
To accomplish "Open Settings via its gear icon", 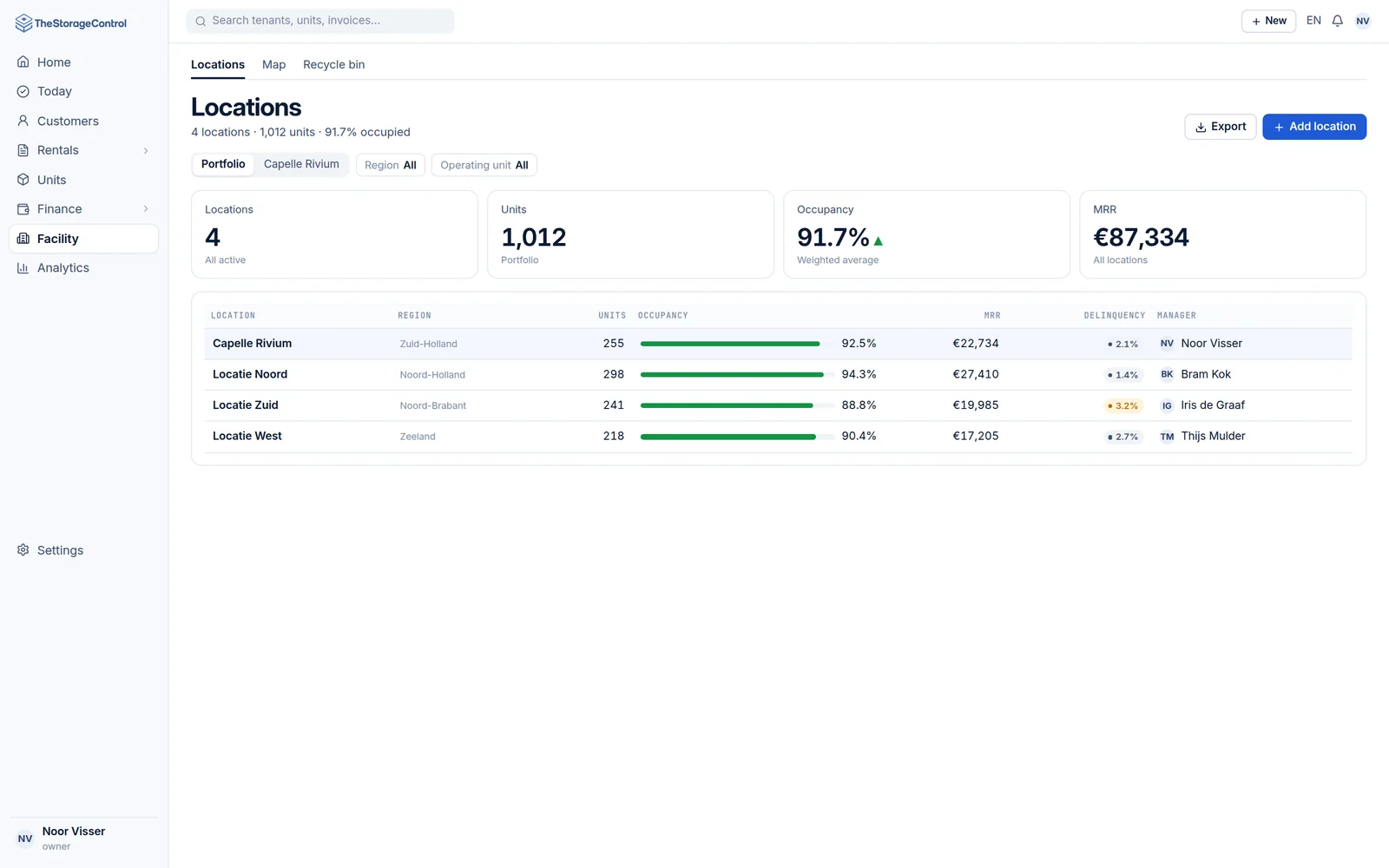I will pos(23,550).
